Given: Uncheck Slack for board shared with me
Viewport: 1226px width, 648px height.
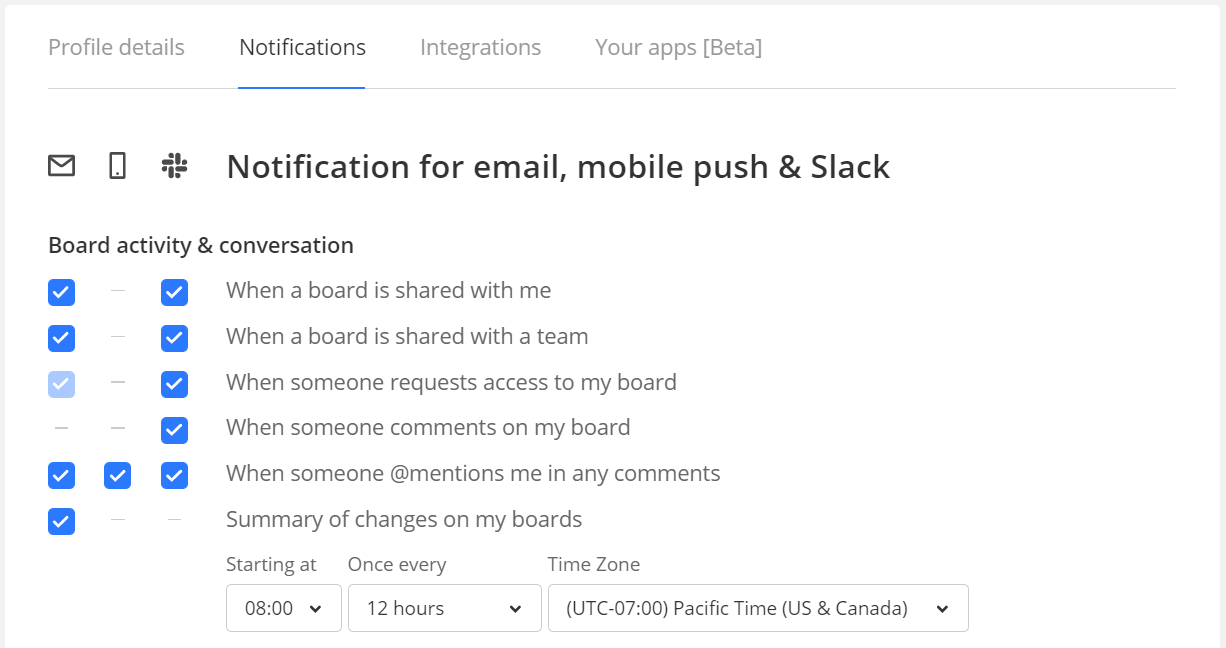Looking at the screenshot, I should coord(174,292).
